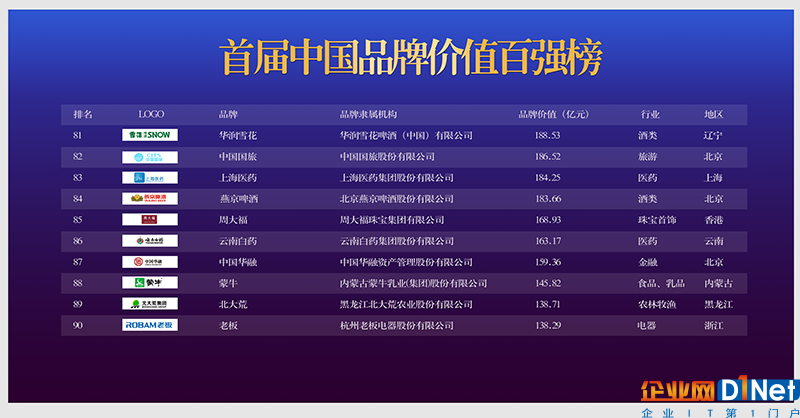Click '内蒙古蒙牛乳业(集团)股份有限公司'
800x418 pixels.
(x=413, y=283)
